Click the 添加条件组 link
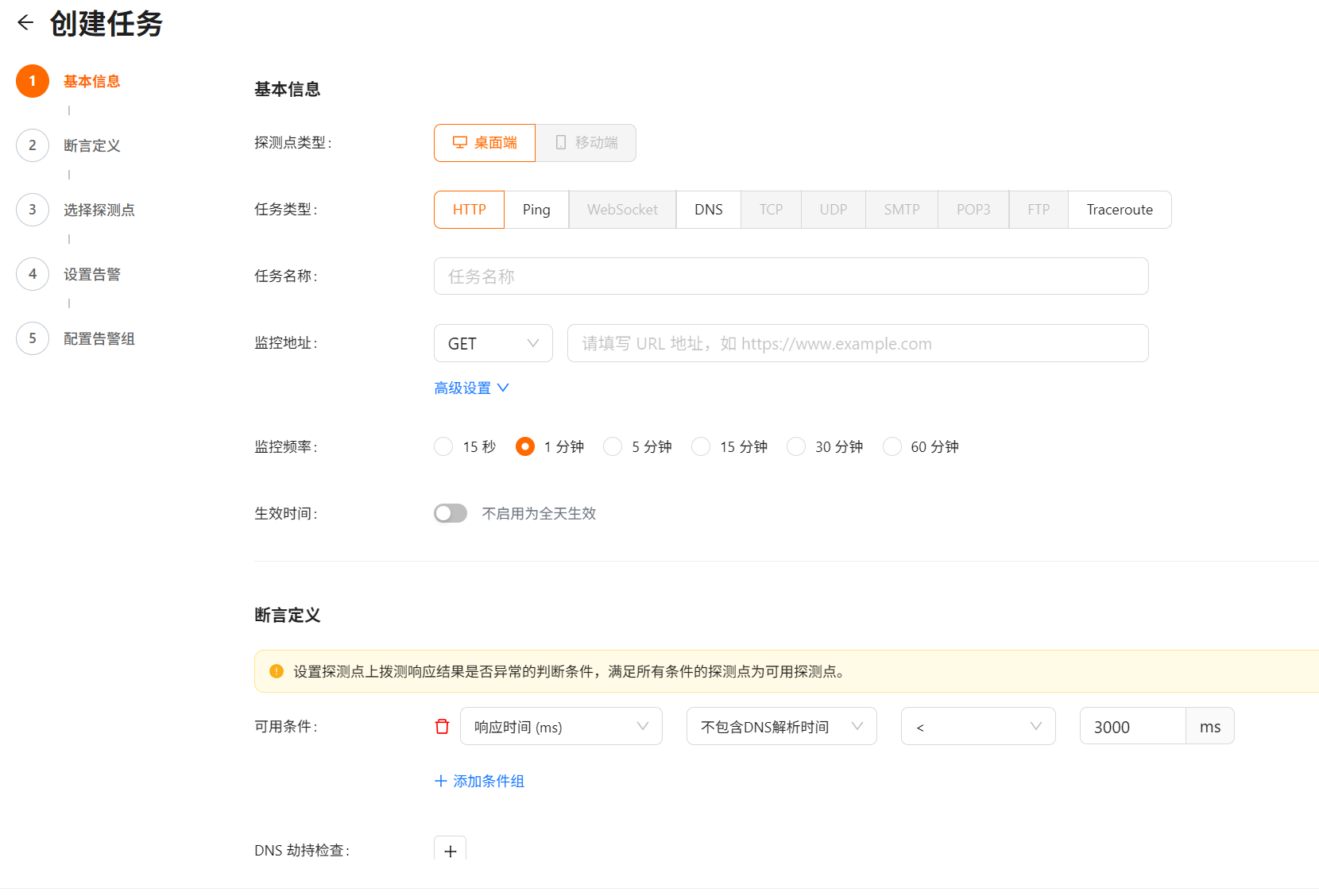The height and width of the screenshot is (896, 1319). pyautogui.click(x=479, y=781)
